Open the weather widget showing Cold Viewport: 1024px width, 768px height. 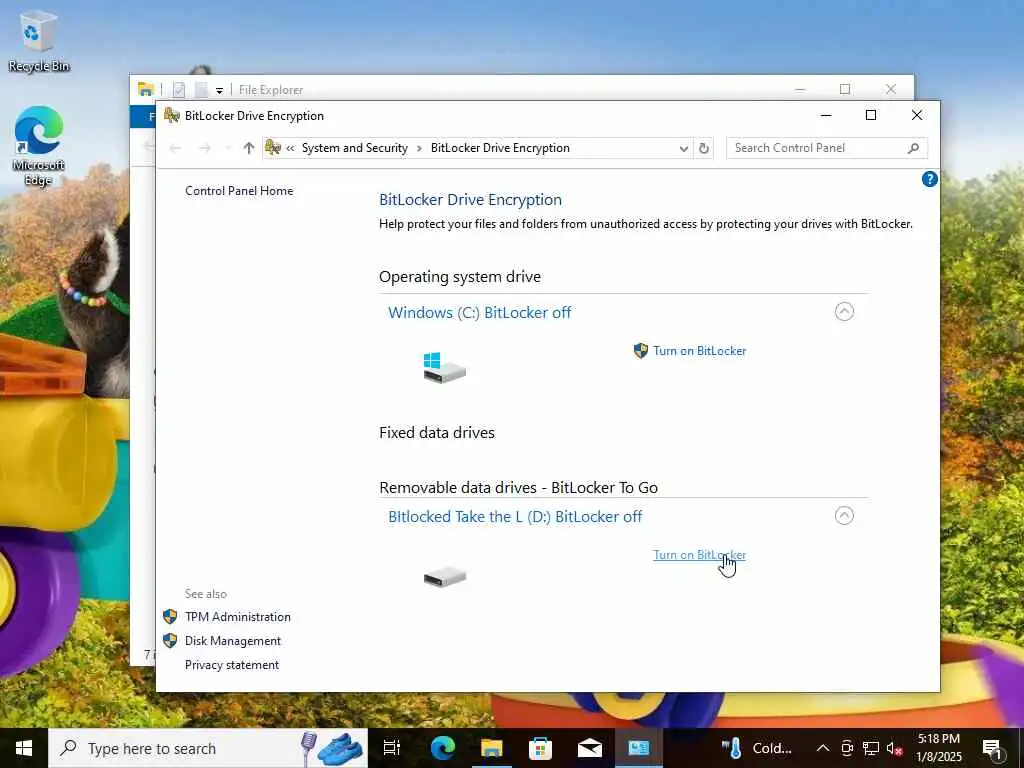click(758, 748)
